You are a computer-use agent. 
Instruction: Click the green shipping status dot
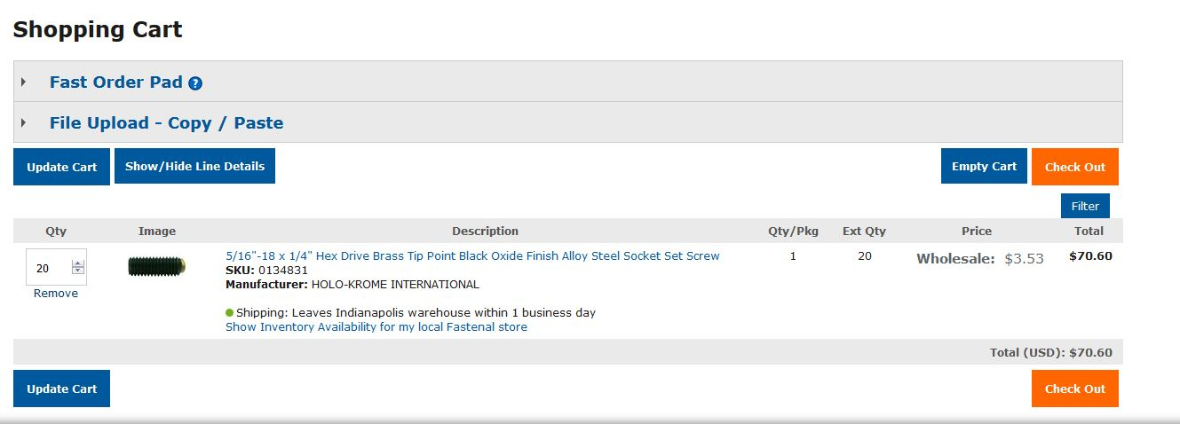tap(230, 313)
